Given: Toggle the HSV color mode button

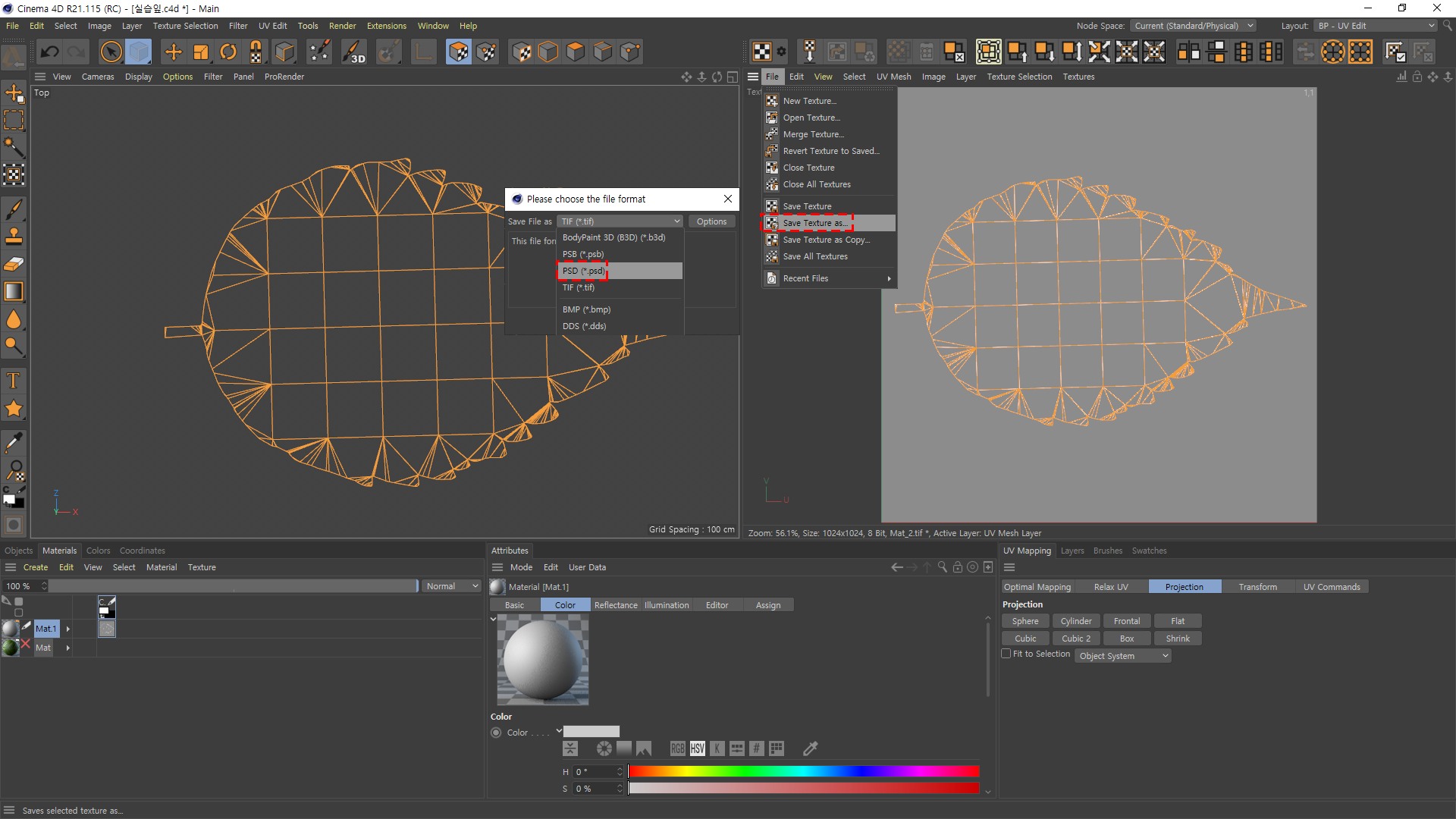Looking at the screenshot, I should point(697,748).
